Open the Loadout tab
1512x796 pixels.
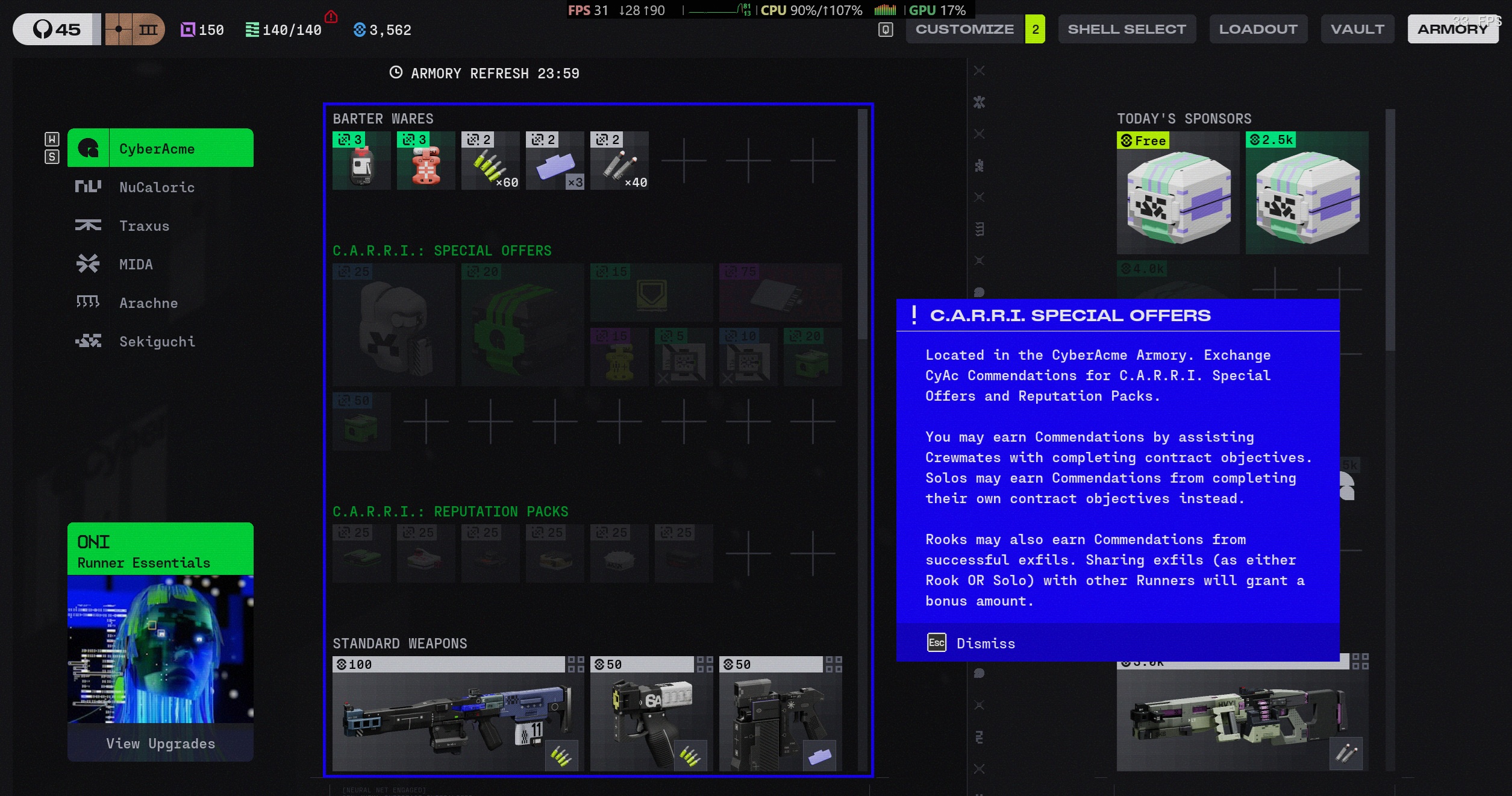tap(1258, 29)
